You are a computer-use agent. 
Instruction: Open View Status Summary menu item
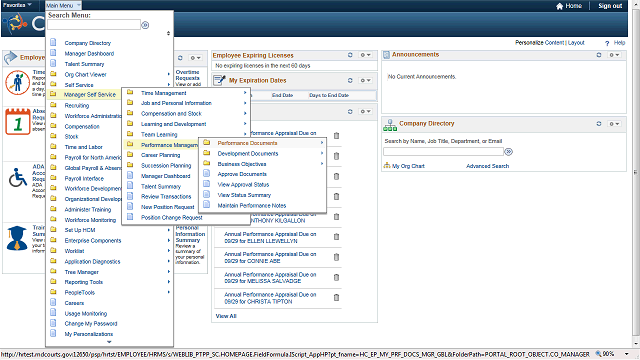click(244, 195)
